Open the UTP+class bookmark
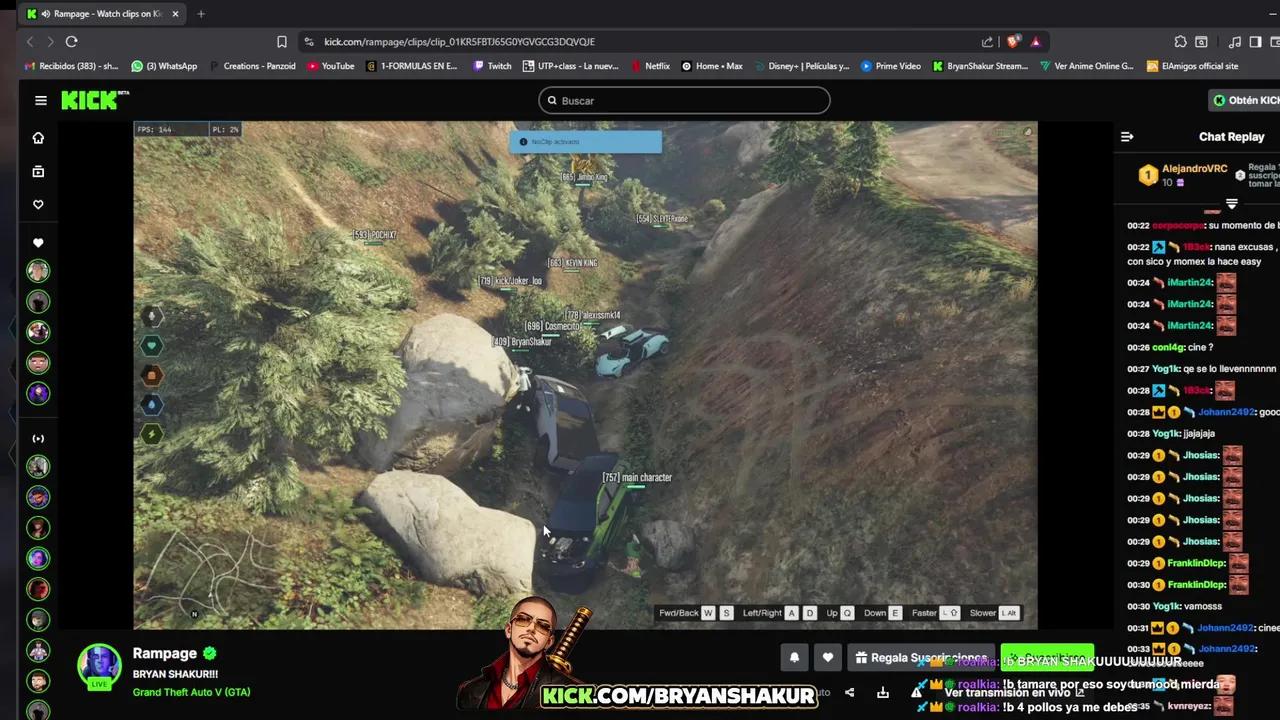Image resolution: width=1280 pixels, height=720 pixels. point(571,66)
